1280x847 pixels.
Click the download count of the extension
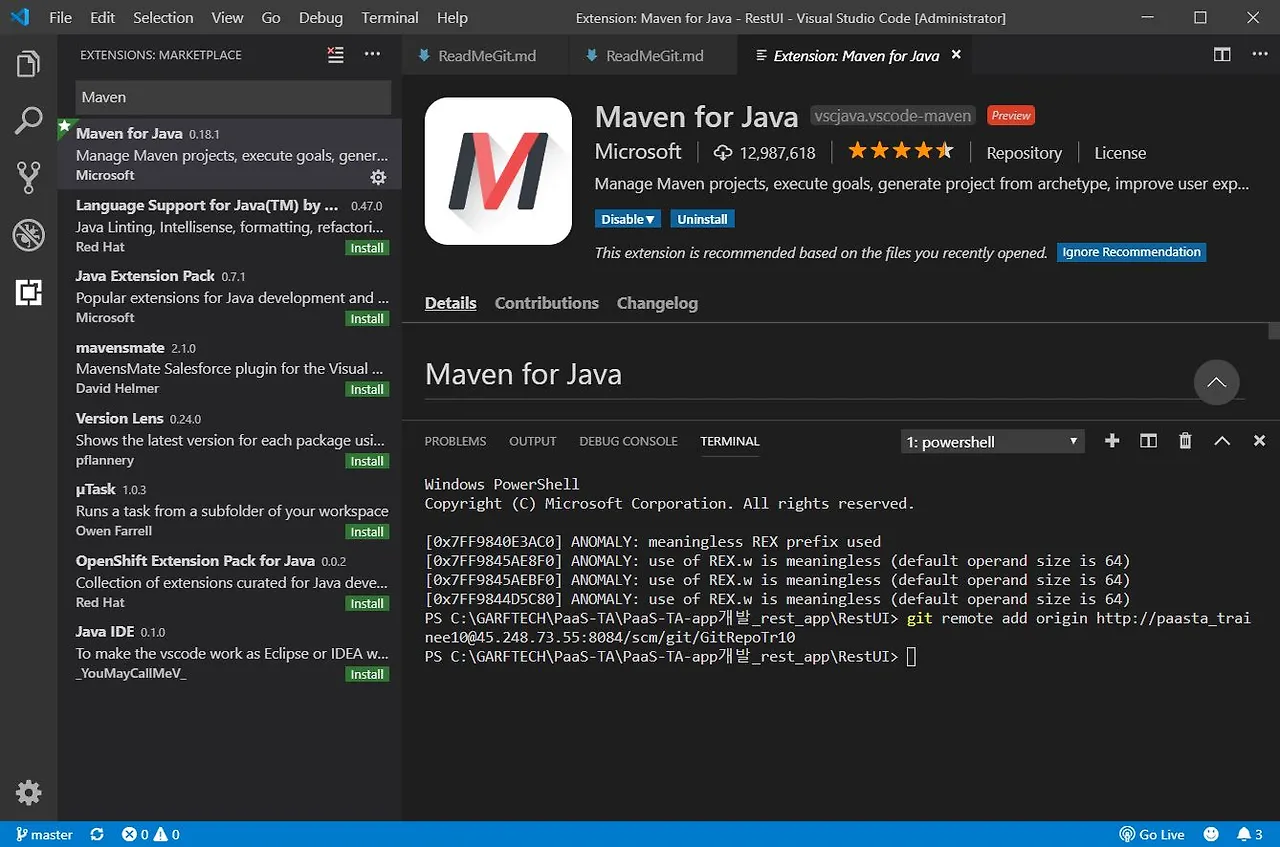[764, 153]
